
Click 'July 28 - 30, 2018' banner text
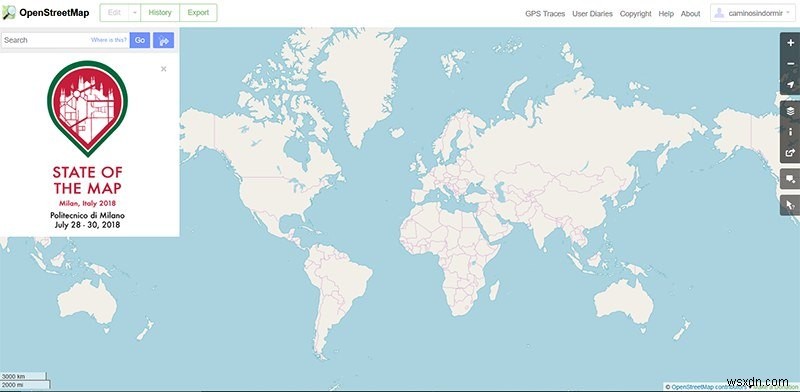coord(87,225)
